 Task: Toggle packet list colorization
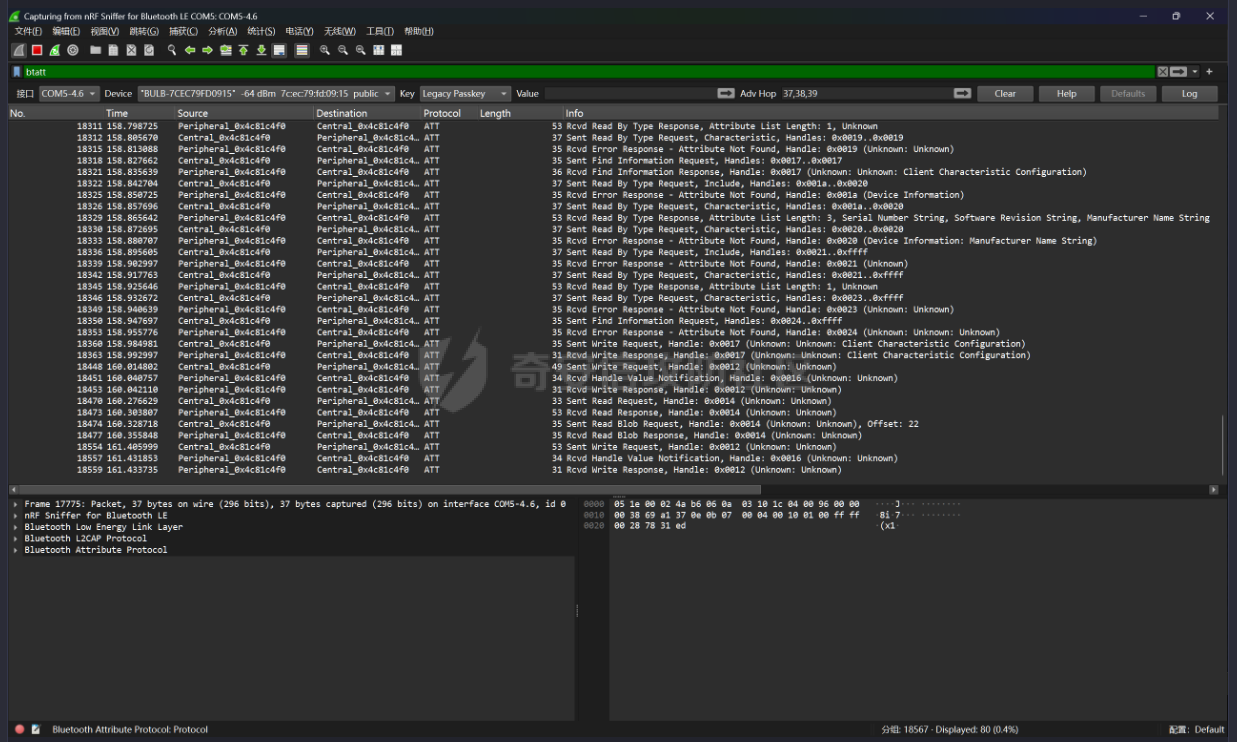click(302, 50)
